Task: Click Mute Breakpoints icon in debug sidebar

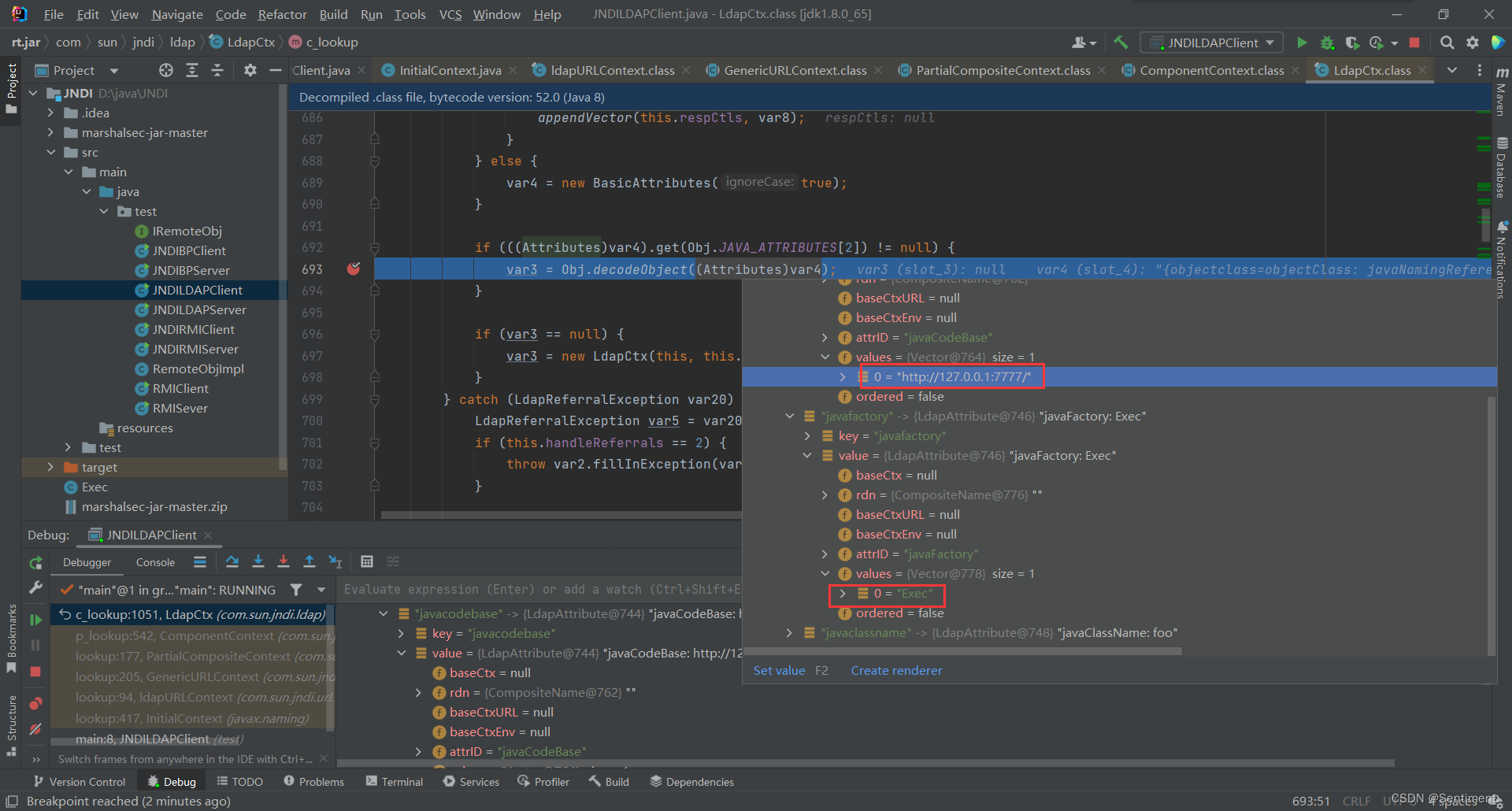Action: coord(35,730)
